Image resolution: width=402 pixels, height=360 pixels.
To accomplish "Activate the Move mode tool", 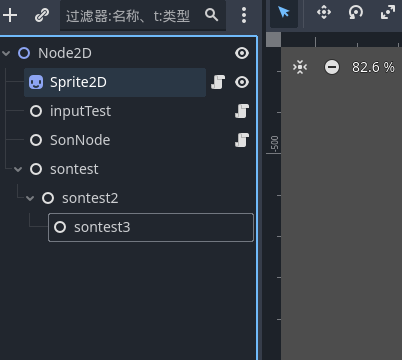I will point(324,13).
